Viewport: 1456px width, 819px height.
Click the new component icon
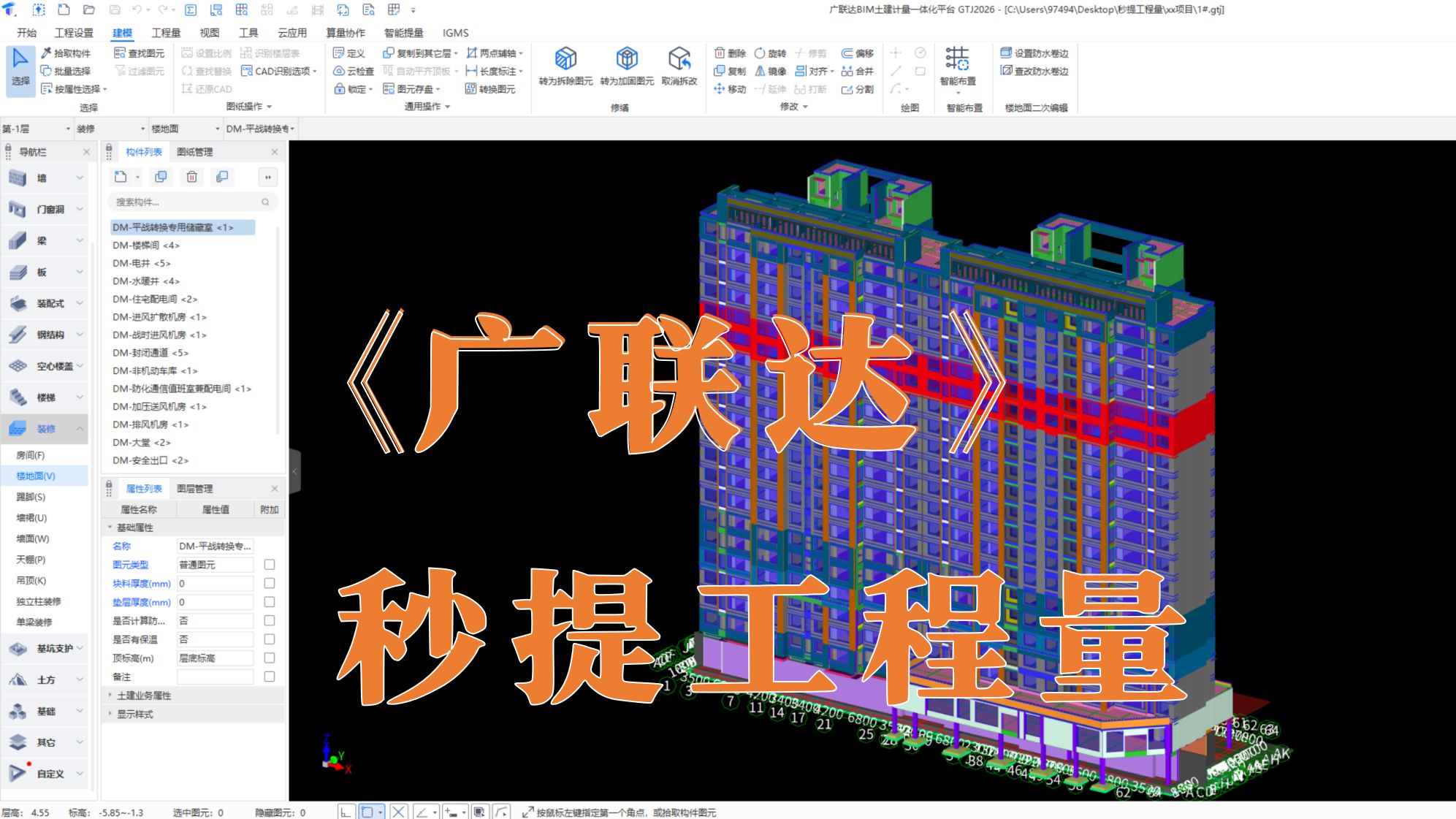pos(121,177)
